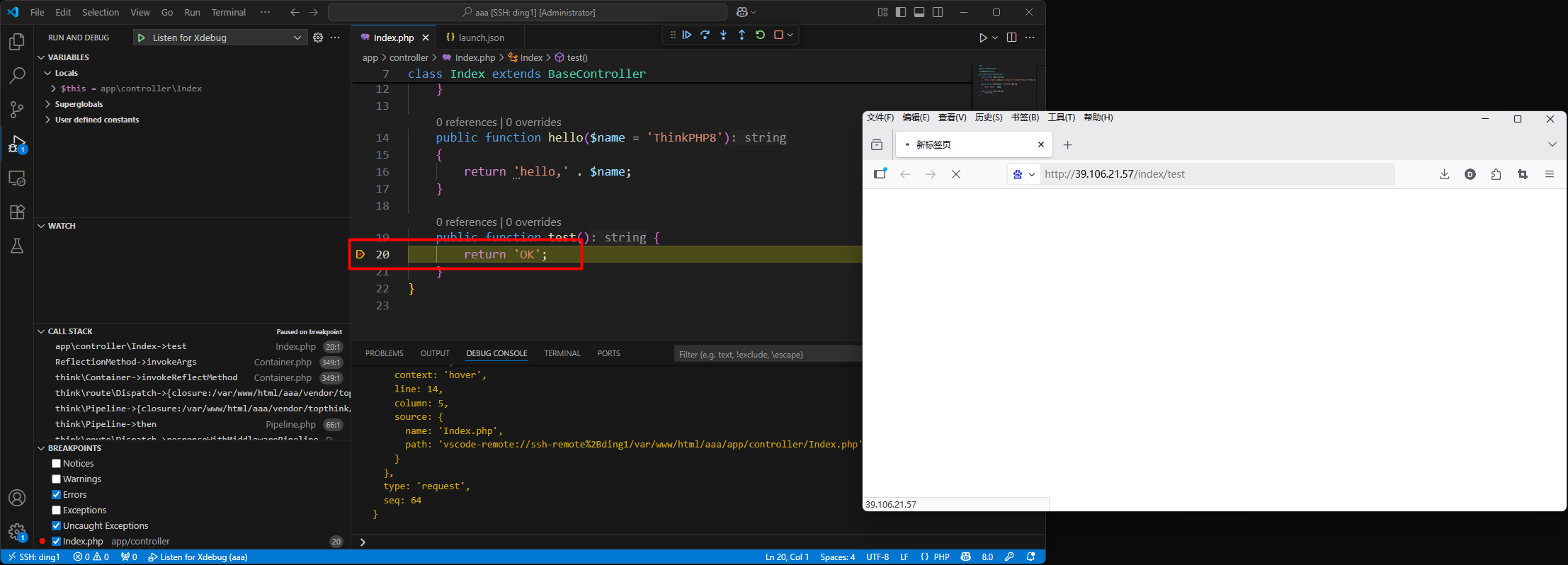Open Remote Explorer in activity bar

(x=17, y=178)
